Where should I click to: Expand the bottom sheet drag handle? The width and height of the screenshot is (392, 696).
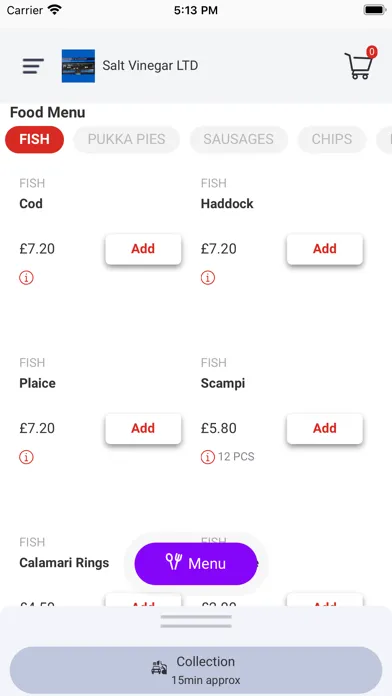(x=196, y=621)
